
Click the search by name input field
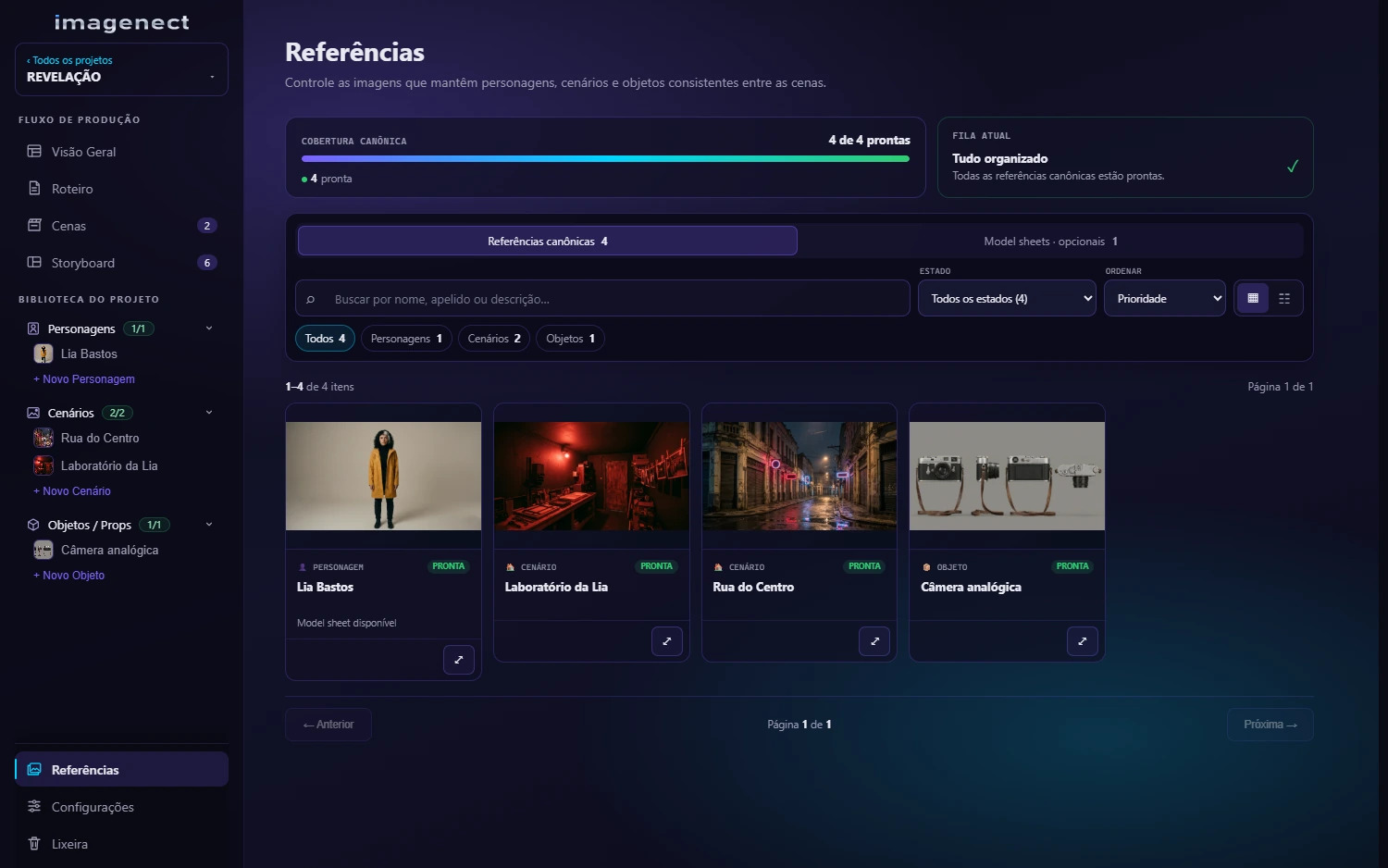602,299
